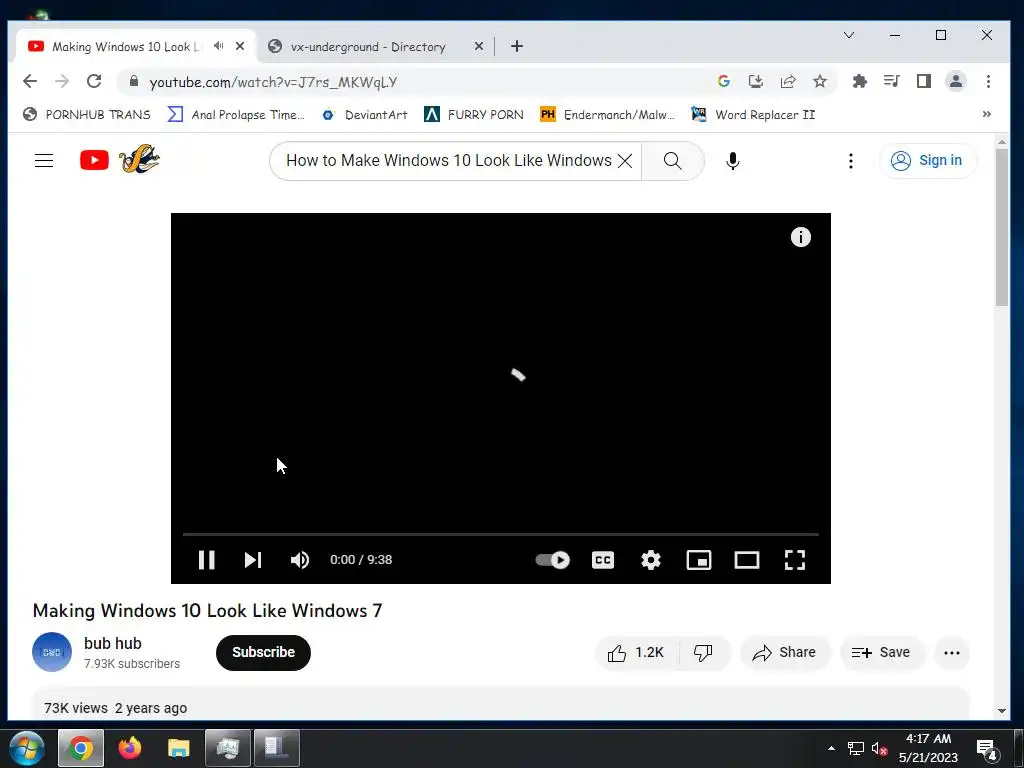
Task: Share this page icon
Action: 788,81
